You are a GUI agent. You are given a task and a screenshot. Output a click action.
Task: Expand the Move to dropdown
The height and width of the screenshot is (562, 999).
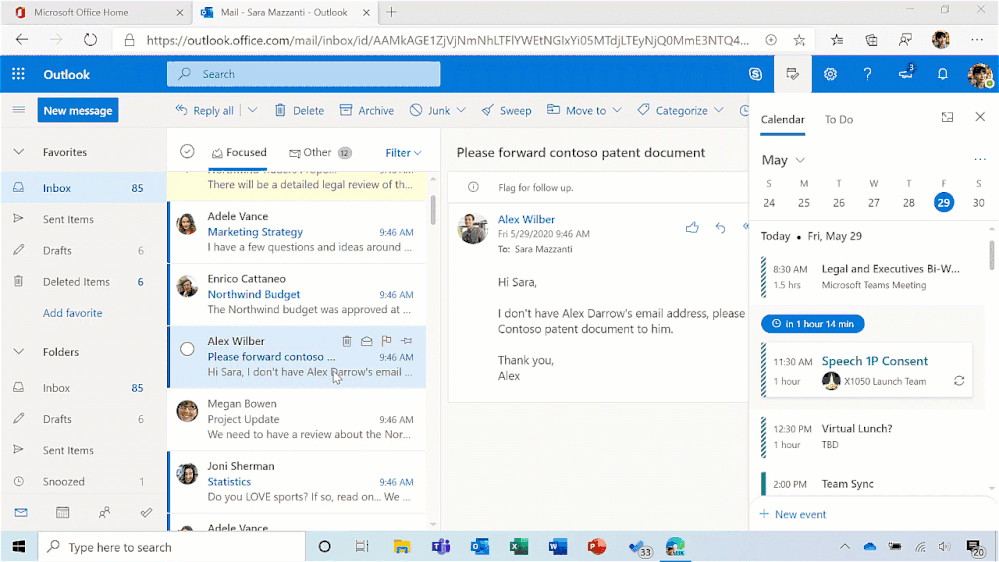coord(617,110)
